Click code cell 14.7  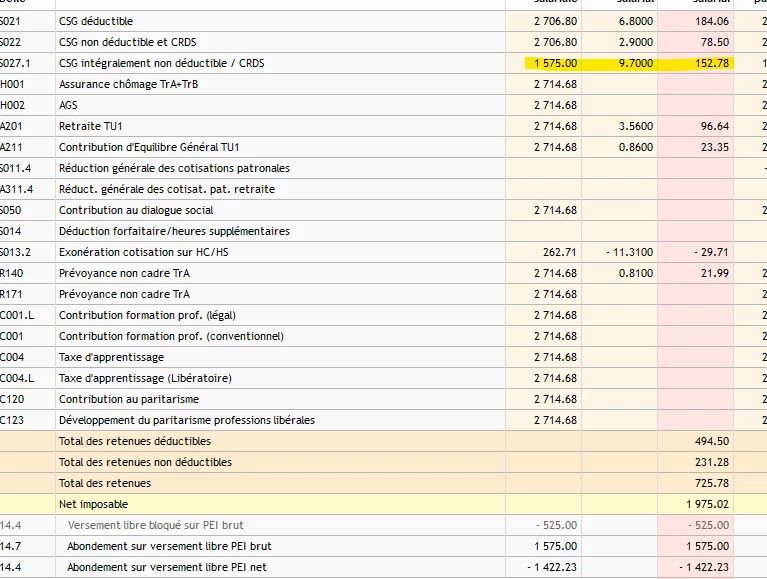(11, 547)
